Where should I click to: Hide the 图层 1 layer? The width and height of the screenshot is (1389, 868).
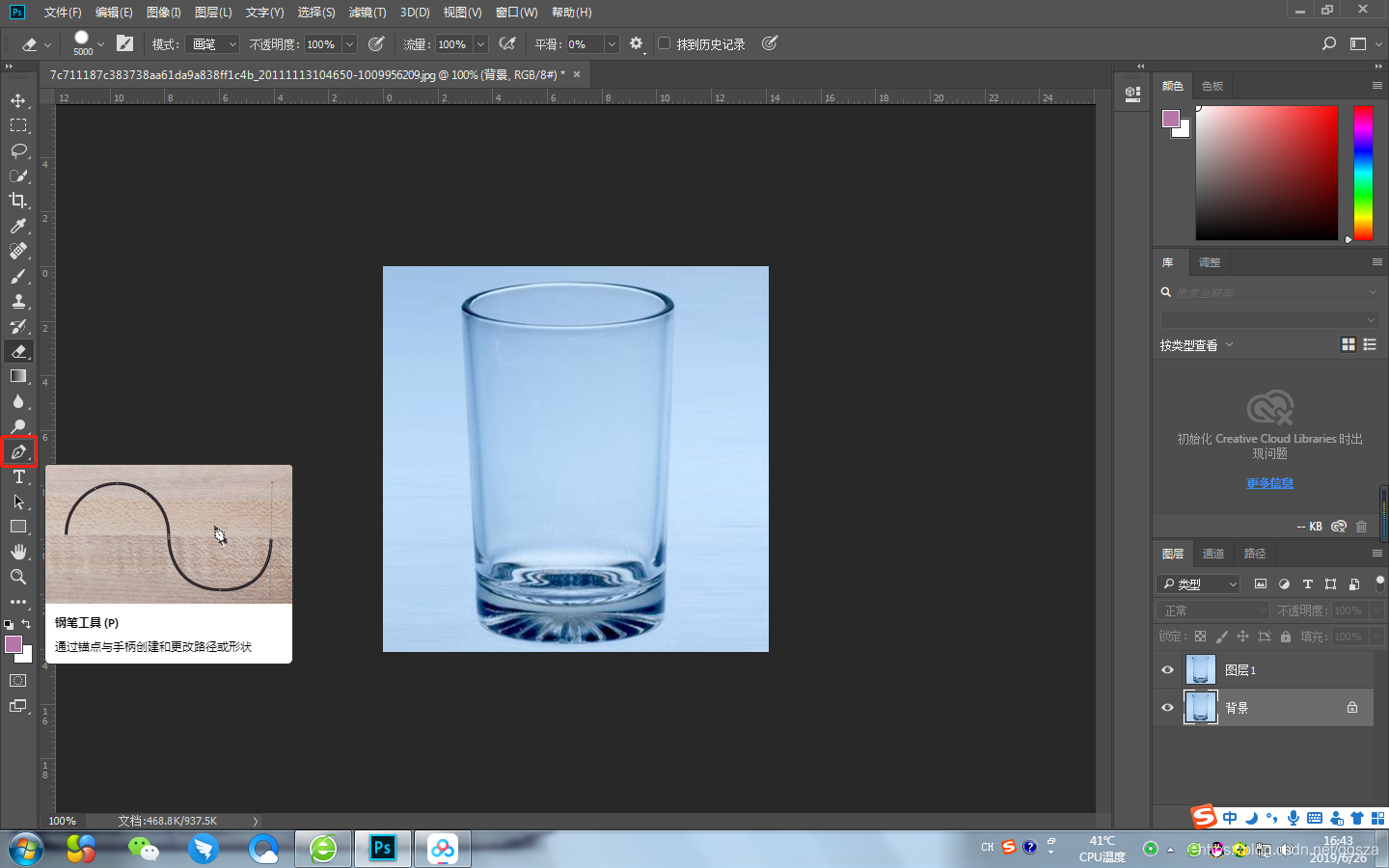point(1167,669)
